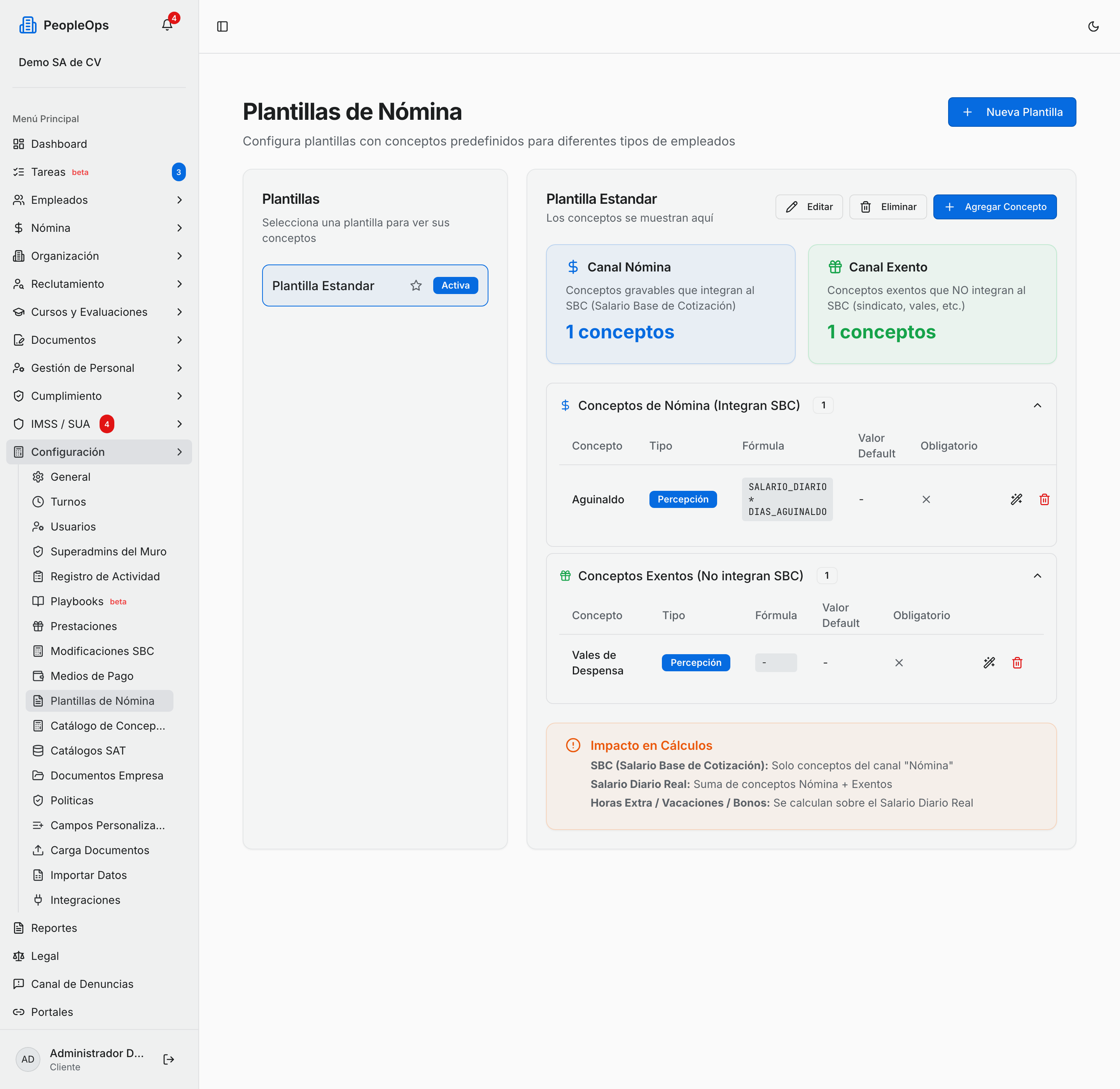1120x1089 pixels.
Task: Open Catálogos SAT
Action: (100, 750)
